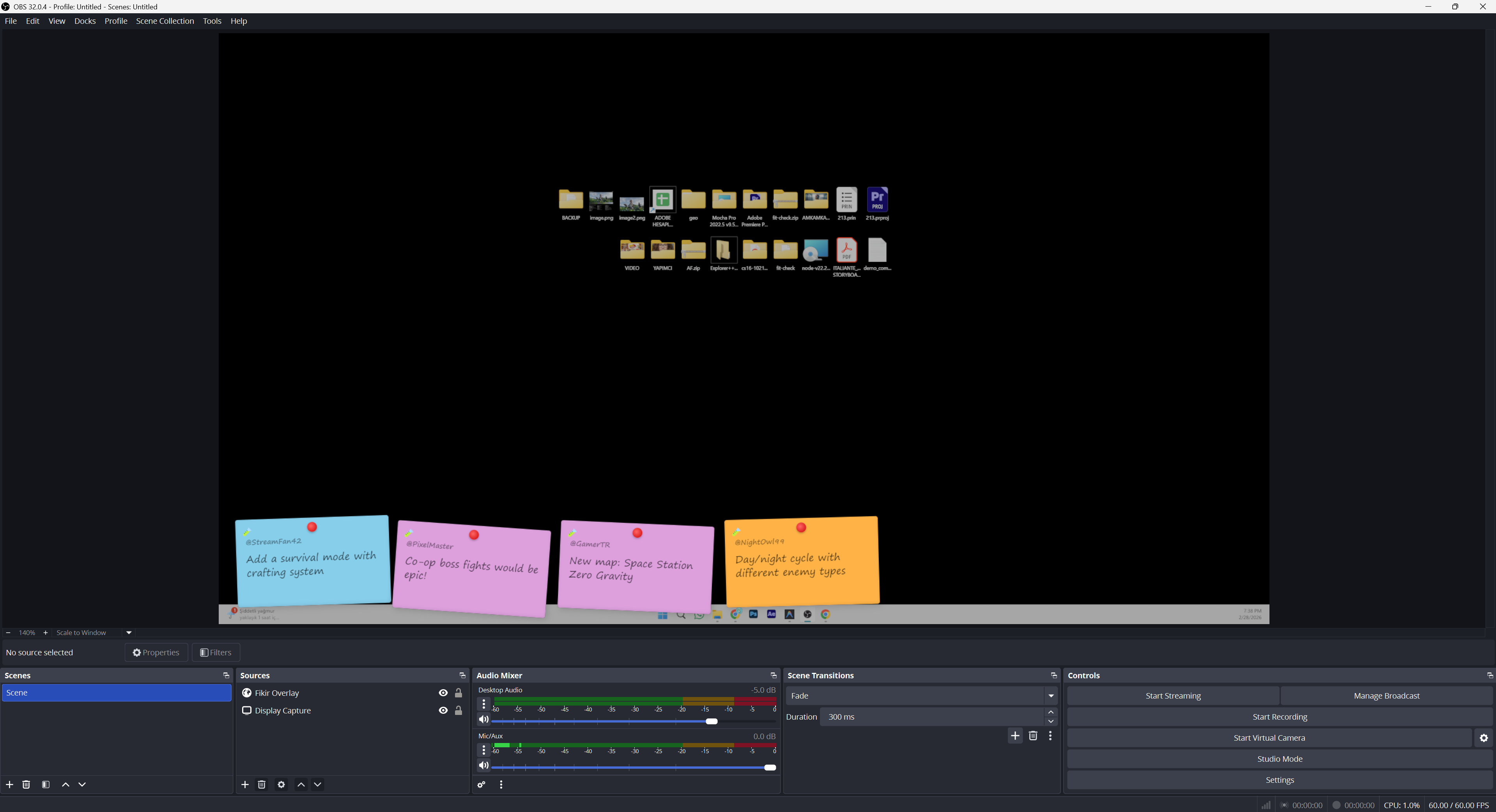This screenshot has height=812, width=1496.
Task: Move scene down arrow in Scenes dock
Action: (x=83, y=785)
